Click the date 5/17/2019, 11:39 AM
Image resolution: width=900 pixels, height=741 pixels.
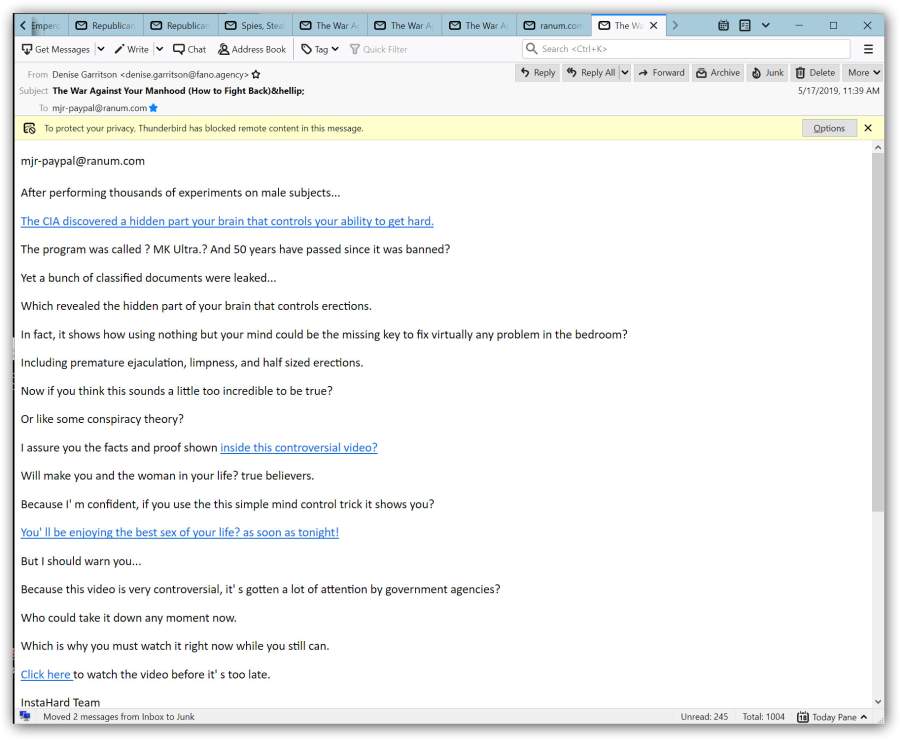(x=839, y=91)
